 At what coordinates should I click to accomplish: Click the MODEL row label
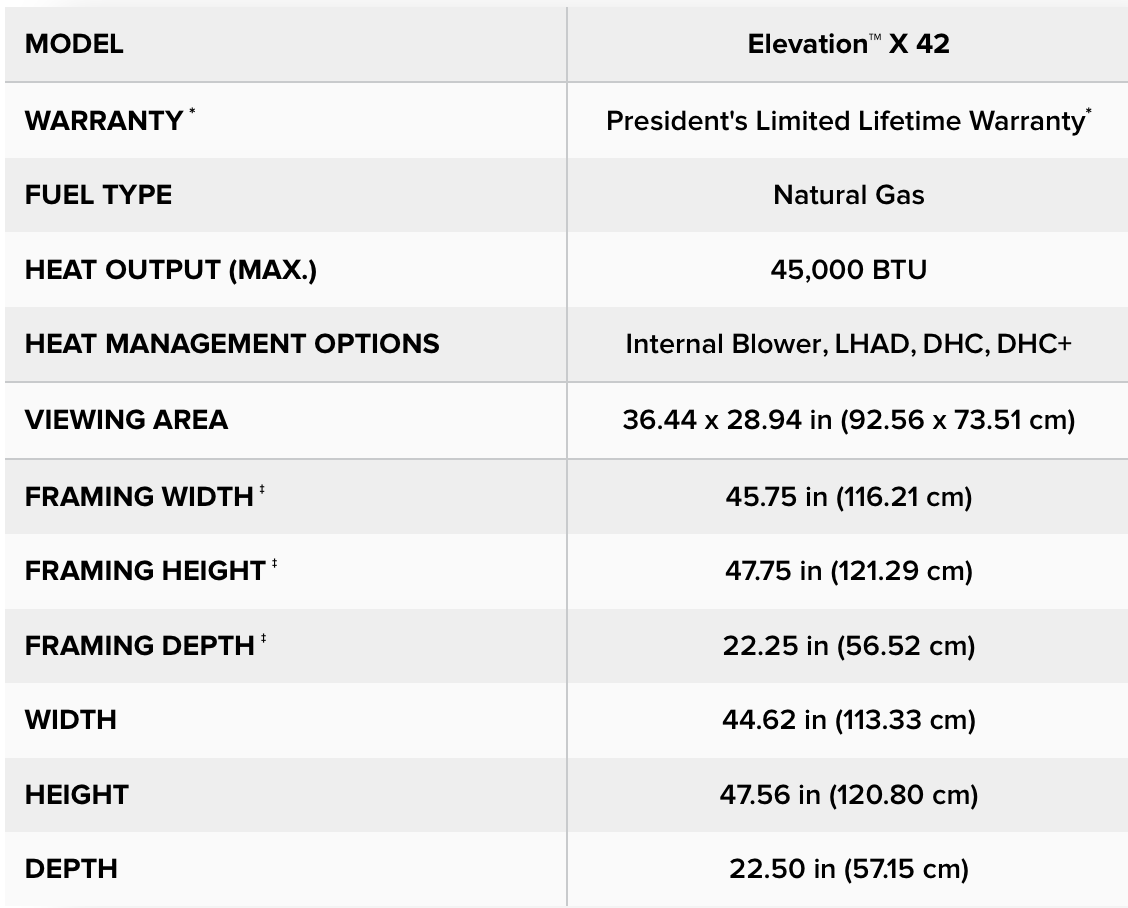point(74,45)
